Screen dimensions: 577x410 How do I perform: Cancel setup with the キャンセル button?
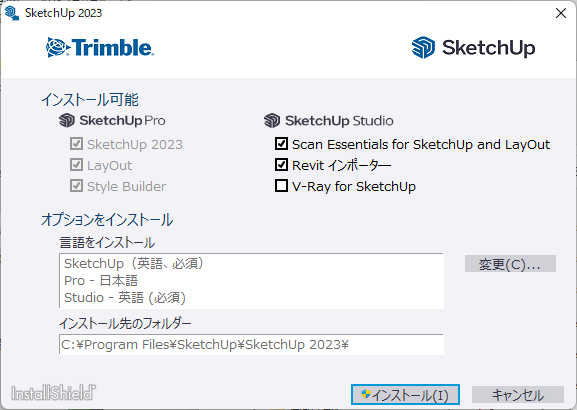pos(518,395)
